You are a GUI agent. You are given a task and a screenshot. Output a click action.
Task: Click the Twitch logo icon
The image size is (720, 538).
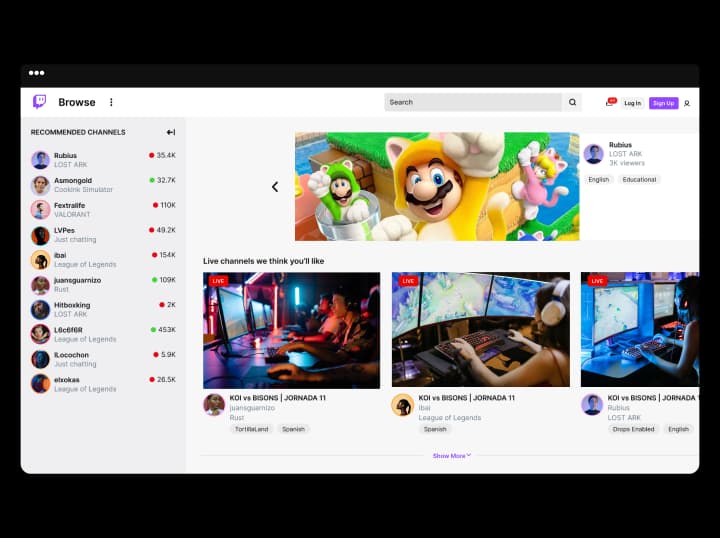(x=39, y=101)
